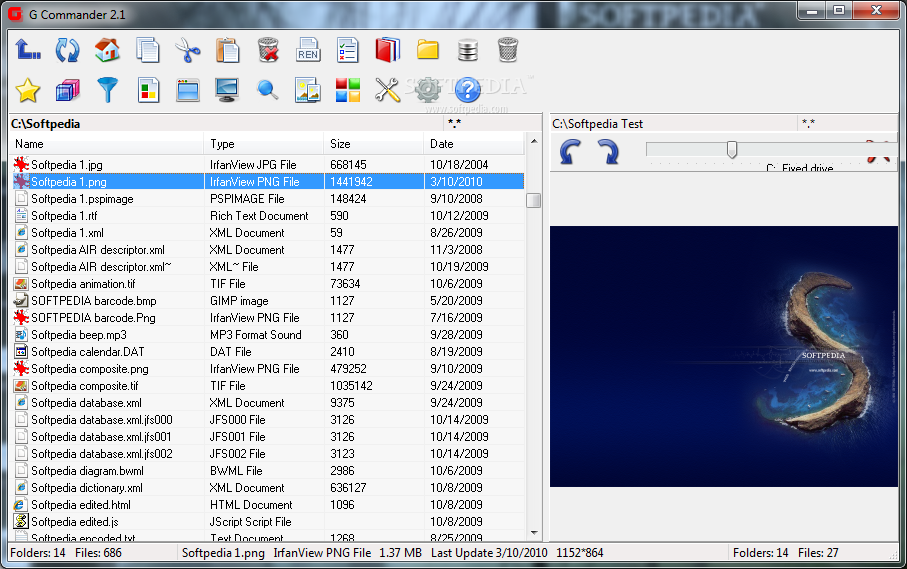Viewport: 907px width, 569px height.
Task: Click the *.* filter field in the right panel
Action: point(848,124)
